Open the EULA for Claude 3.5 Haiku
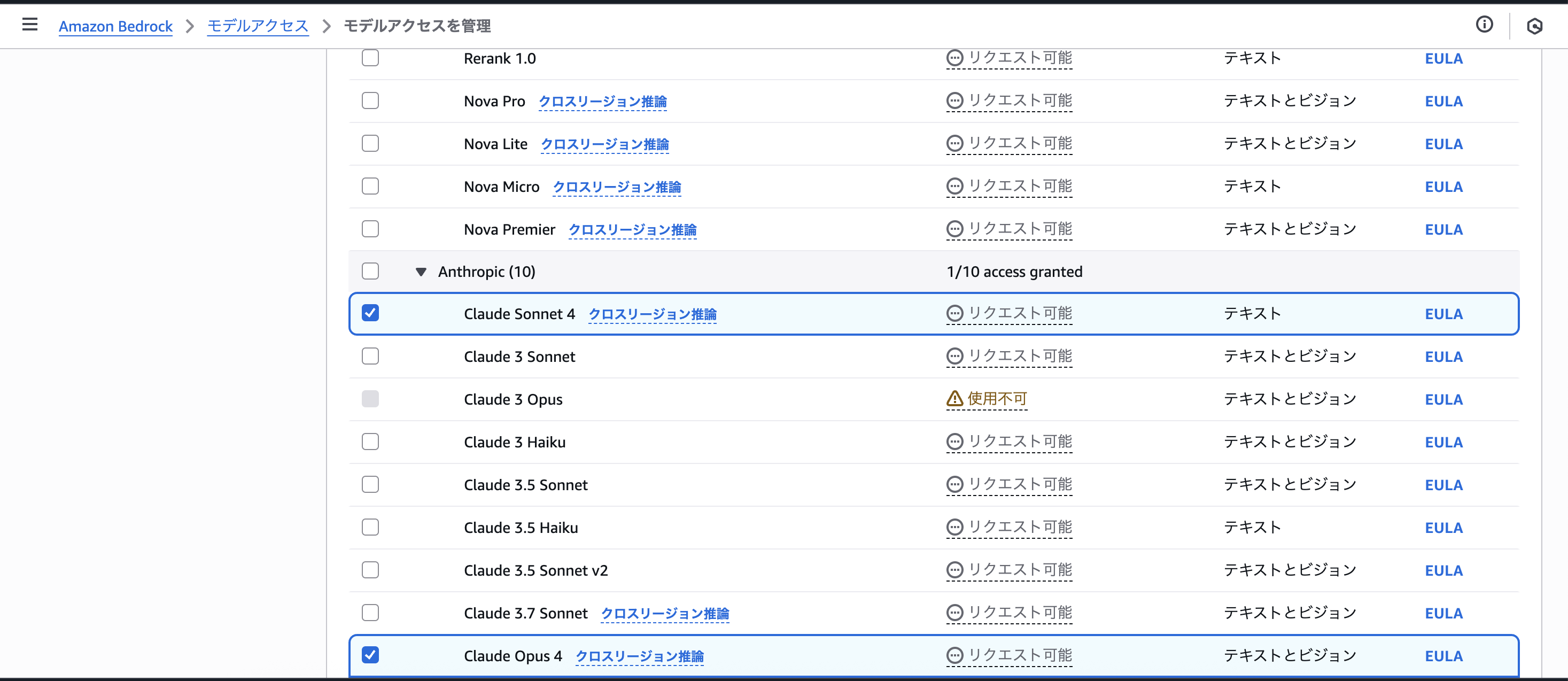This screenshot has height=681, width=1568. click(x=1443, y=528)
